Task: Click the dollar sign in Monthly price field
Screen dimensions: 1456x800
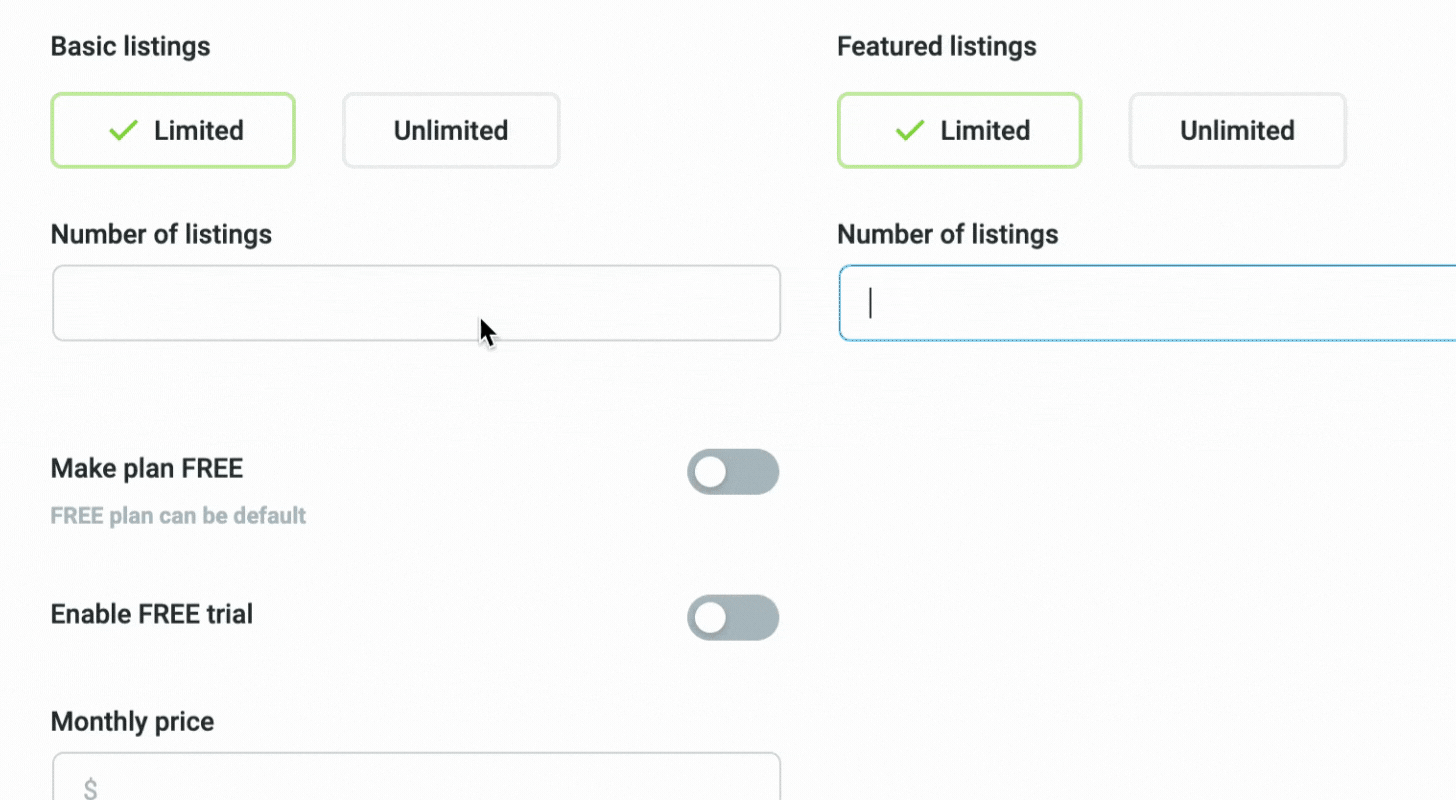Action: point(90,789)
